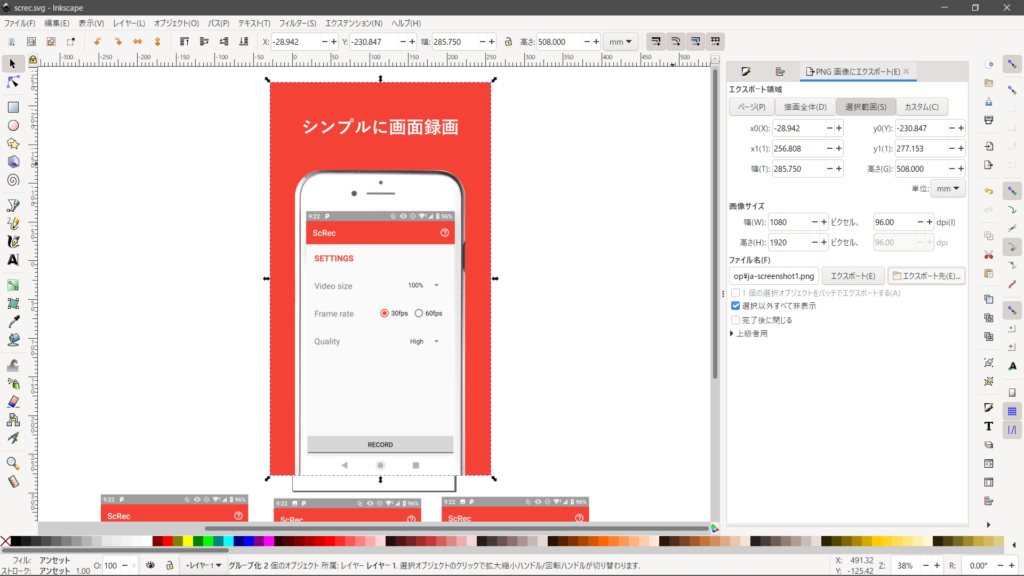This screenshot has height=576, width=1024.
Task: Pick the pure red palette swatch
Action: coord(168,541)
